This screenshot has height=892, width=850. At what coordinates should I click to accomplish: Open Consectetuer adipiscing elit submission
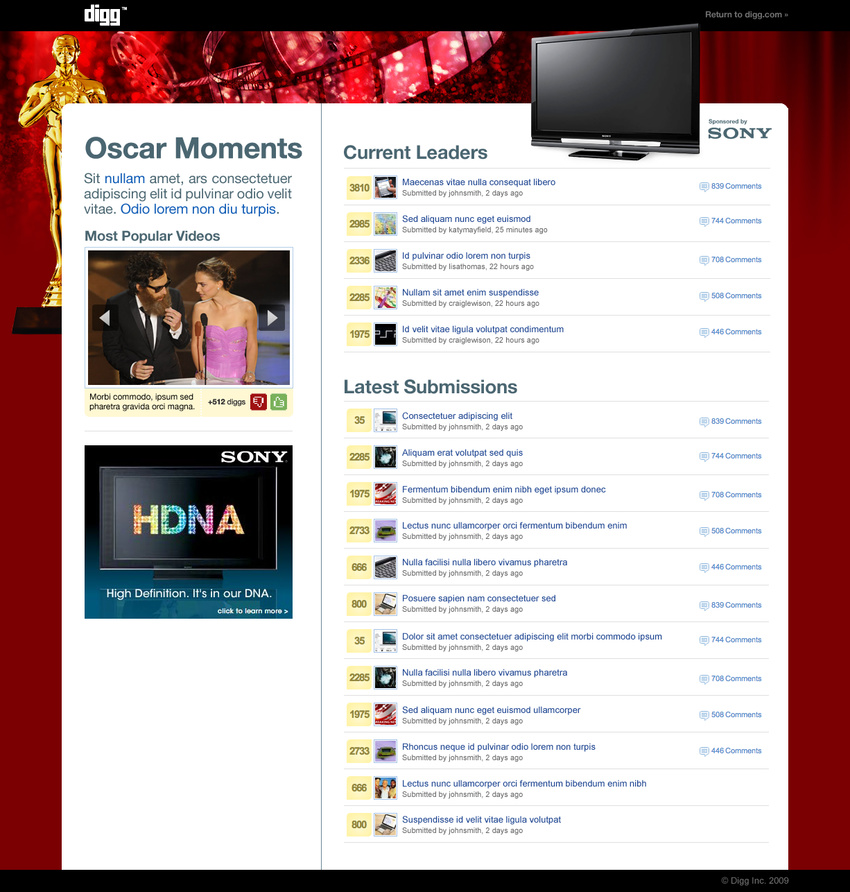pos(457,416)
